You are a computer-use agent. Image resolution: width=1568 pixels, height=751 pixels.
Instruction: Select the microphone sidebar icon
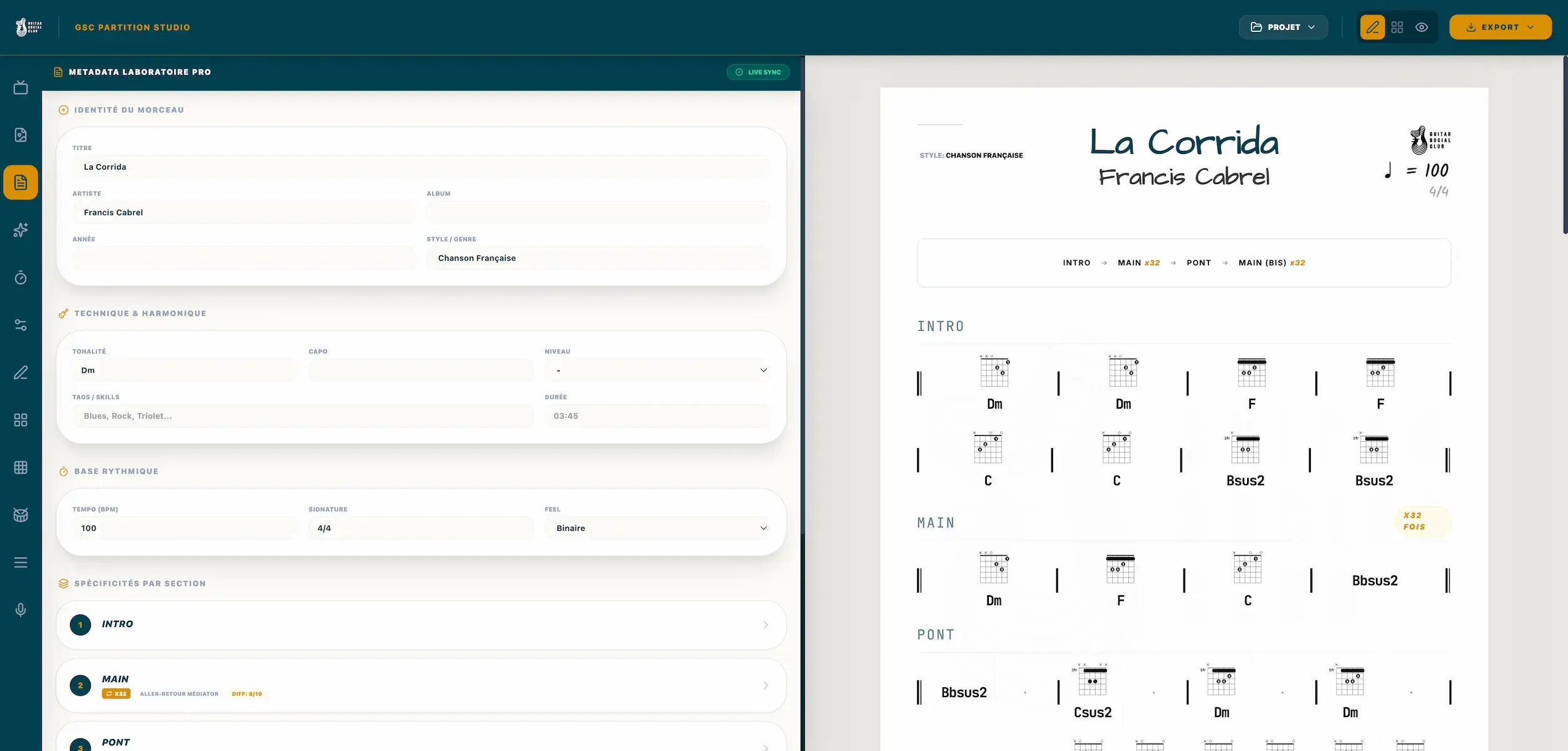click(x=21, y=610)
